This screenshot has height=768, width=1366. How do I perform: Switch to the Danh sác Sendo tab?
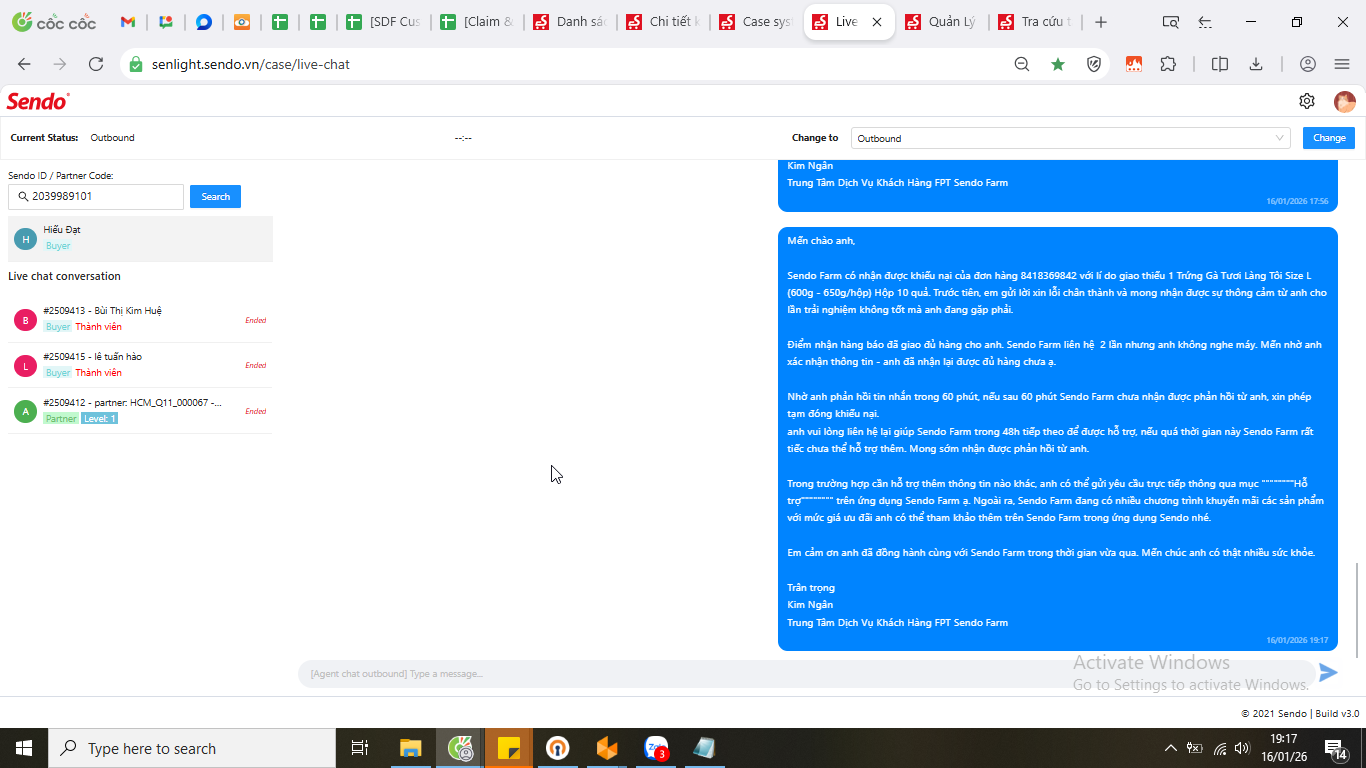(570, 22)
